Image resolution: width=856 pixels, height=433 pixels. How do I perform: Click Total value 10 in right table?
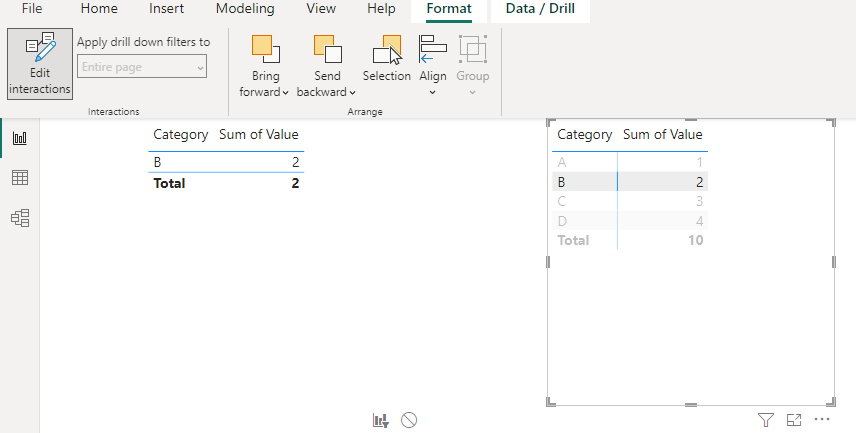coord(695,240)
